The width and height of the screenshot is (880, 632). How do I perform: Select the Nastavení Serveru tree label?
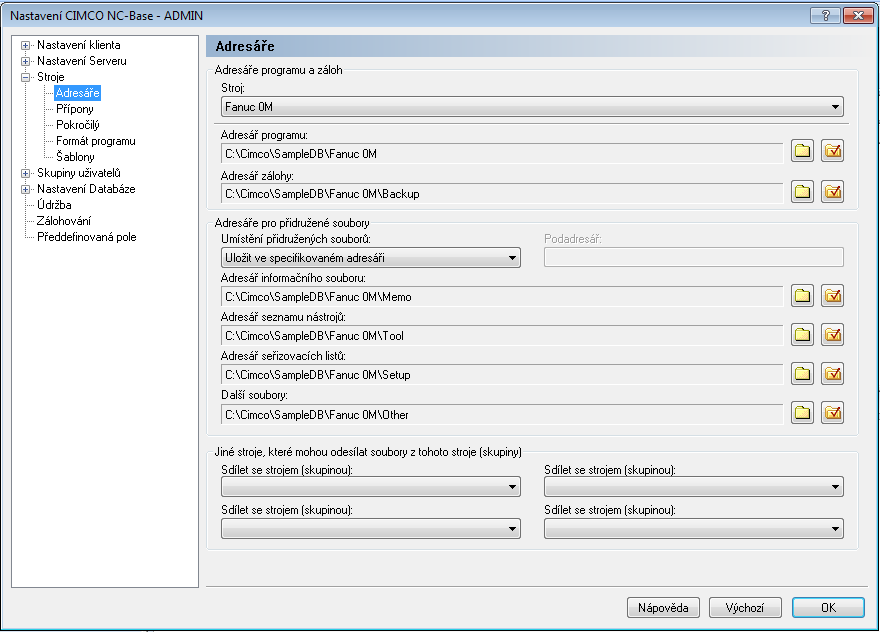pyautogui.click(x=81, y=61)
